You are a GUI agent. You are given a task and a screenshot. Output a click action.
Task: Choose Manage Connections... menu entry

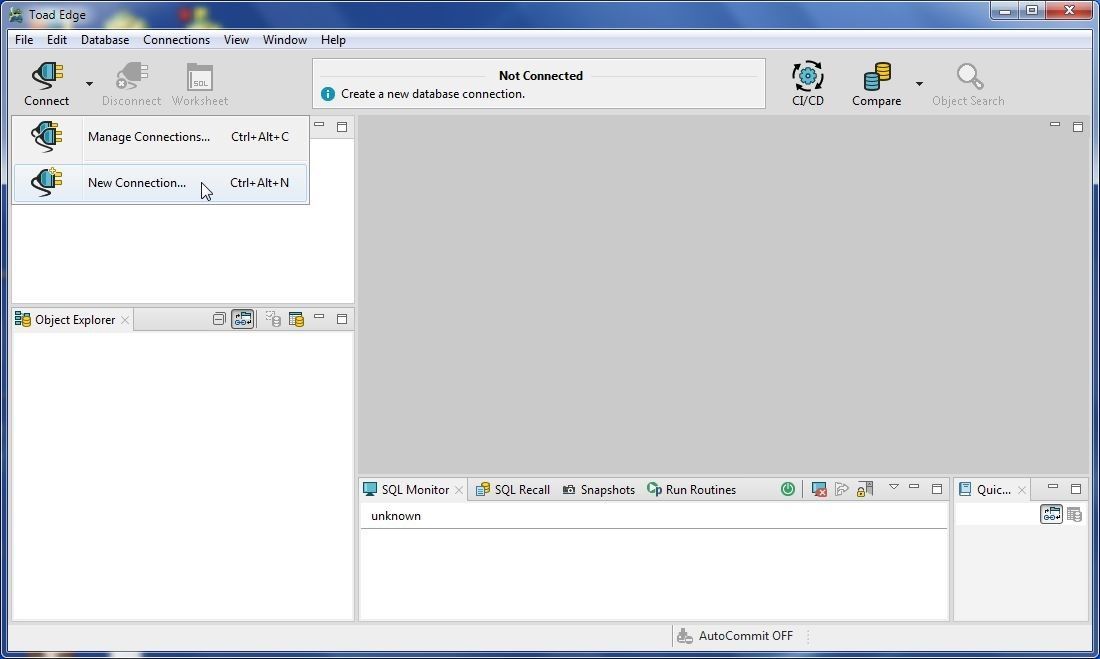pyautogui.click(x=161, y=137)
